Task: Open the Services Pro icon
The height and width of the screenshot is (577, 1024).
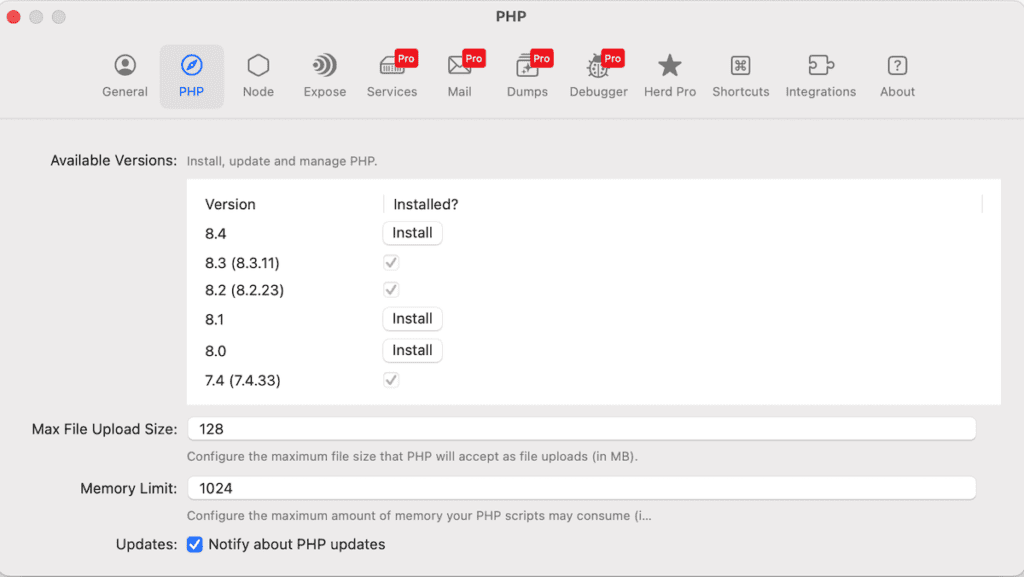Action: pos(392,66)
